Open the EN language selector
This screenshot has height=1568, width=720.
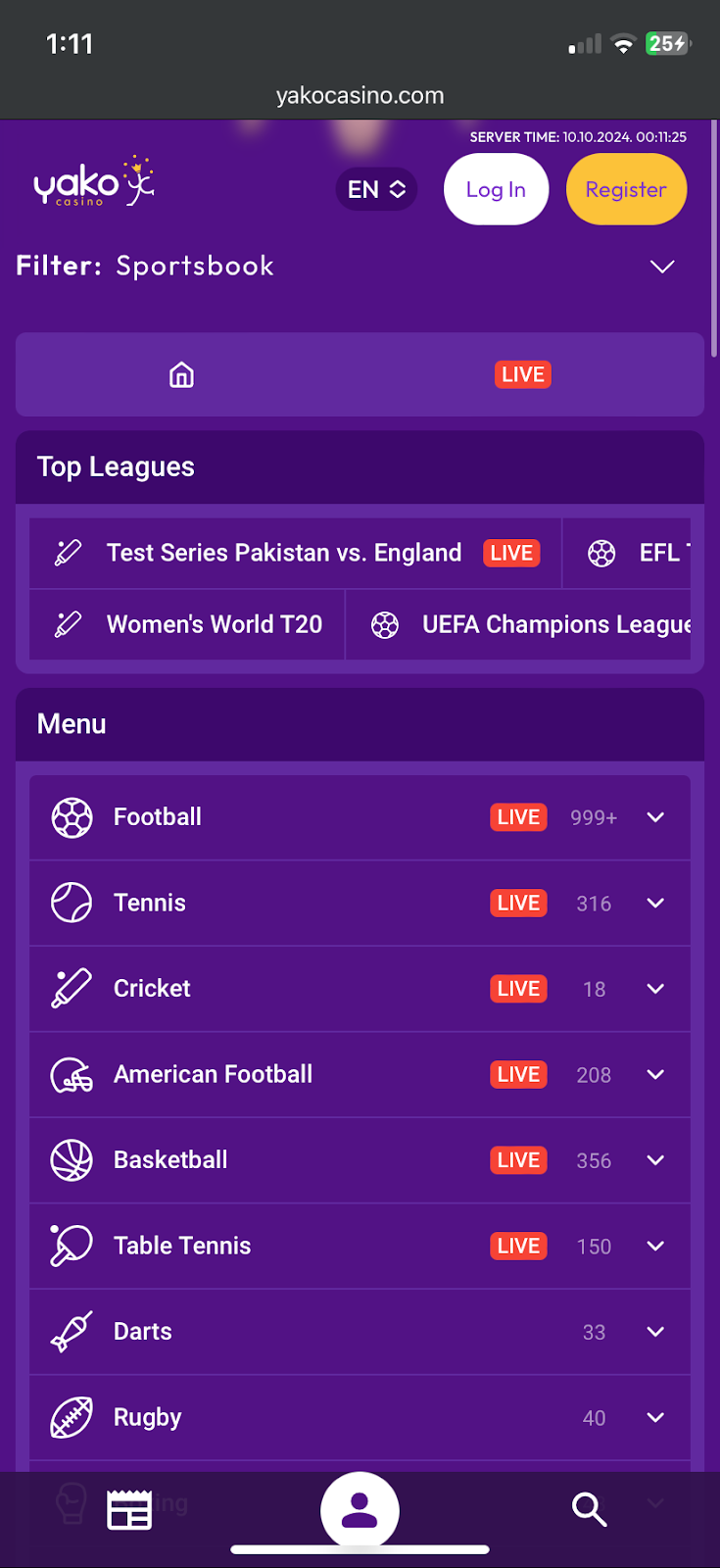[x=376, y=189]
